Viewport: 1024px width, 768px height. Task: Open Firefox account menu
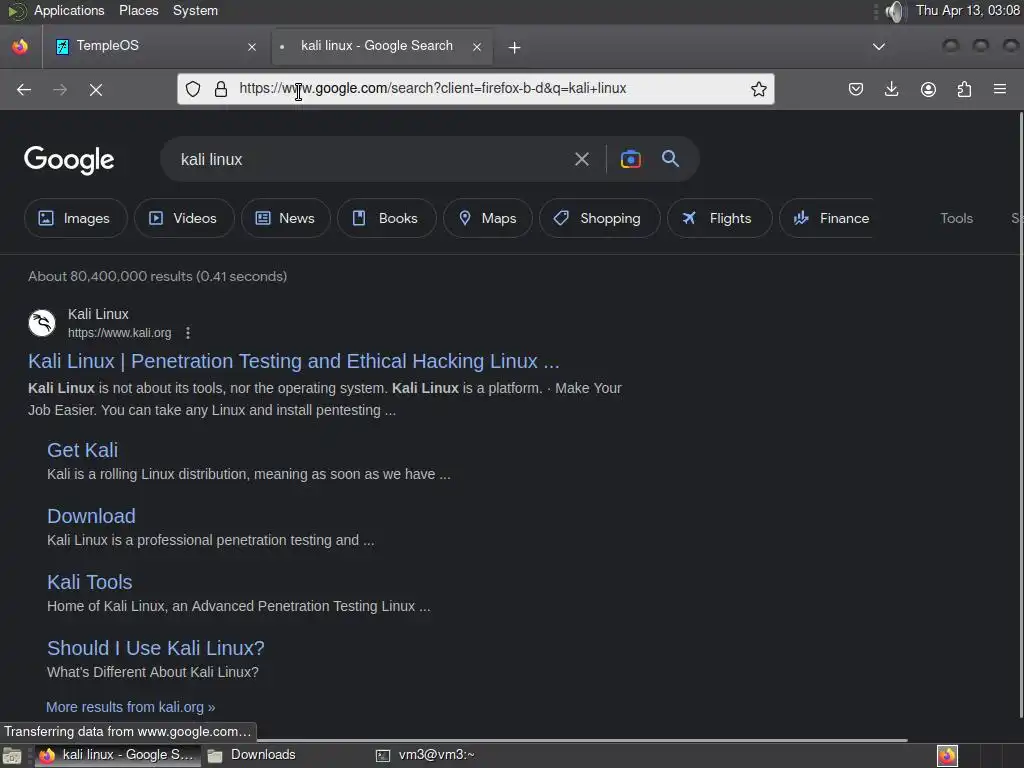click(928, 89)
